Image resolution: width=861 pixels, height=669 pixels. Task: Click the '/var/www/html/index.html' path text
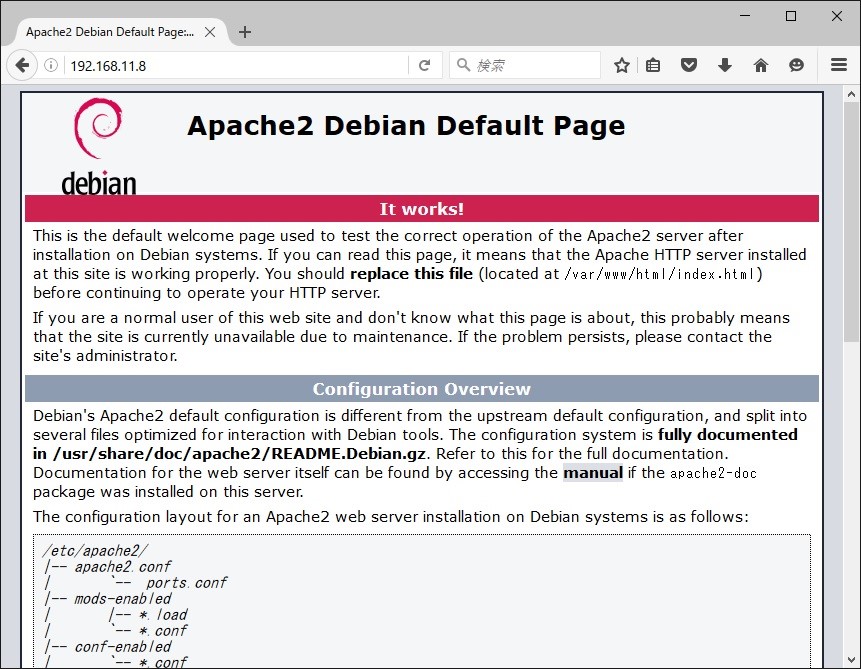(659, 274)
